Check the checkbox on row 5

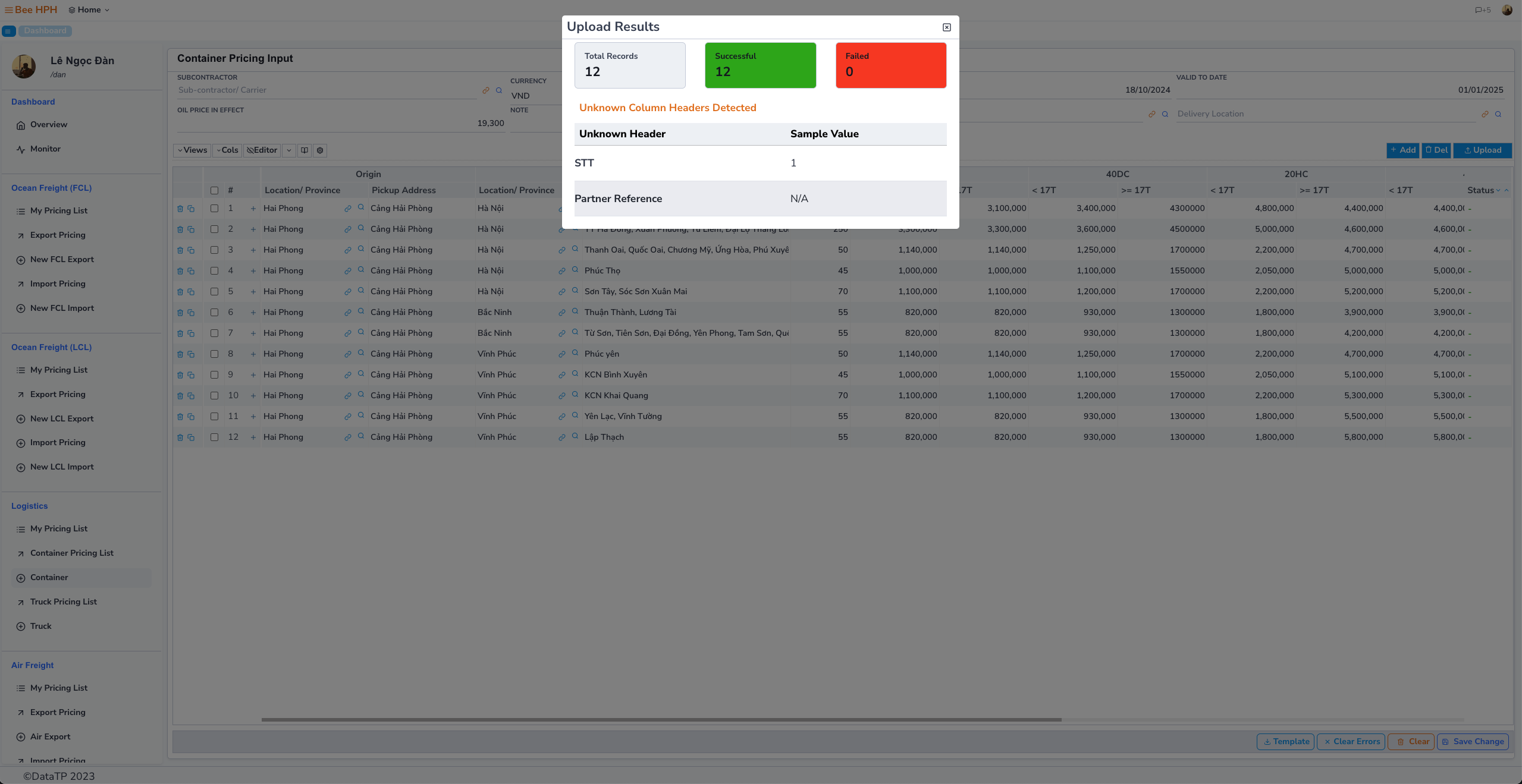[x=215, y=292]
